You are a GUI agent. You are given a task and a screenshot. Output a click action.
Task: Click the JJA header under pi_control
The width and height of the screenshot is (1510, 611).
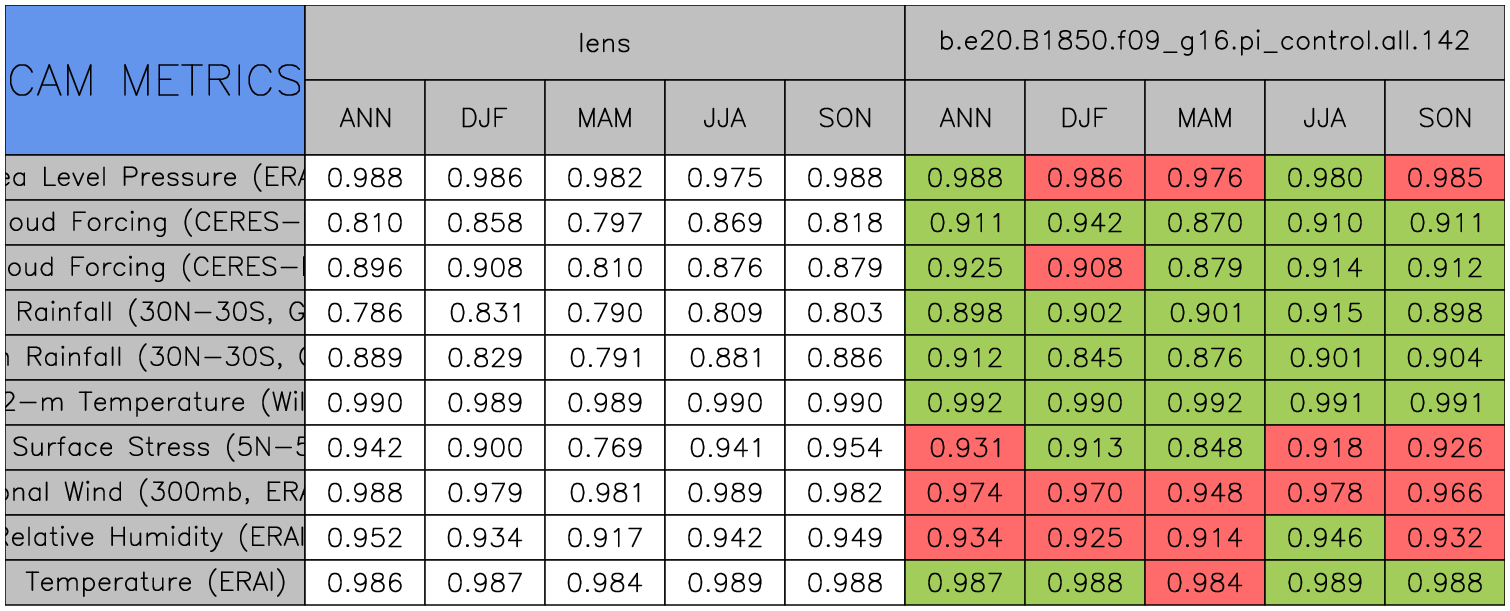click(x=1324, y=118)
